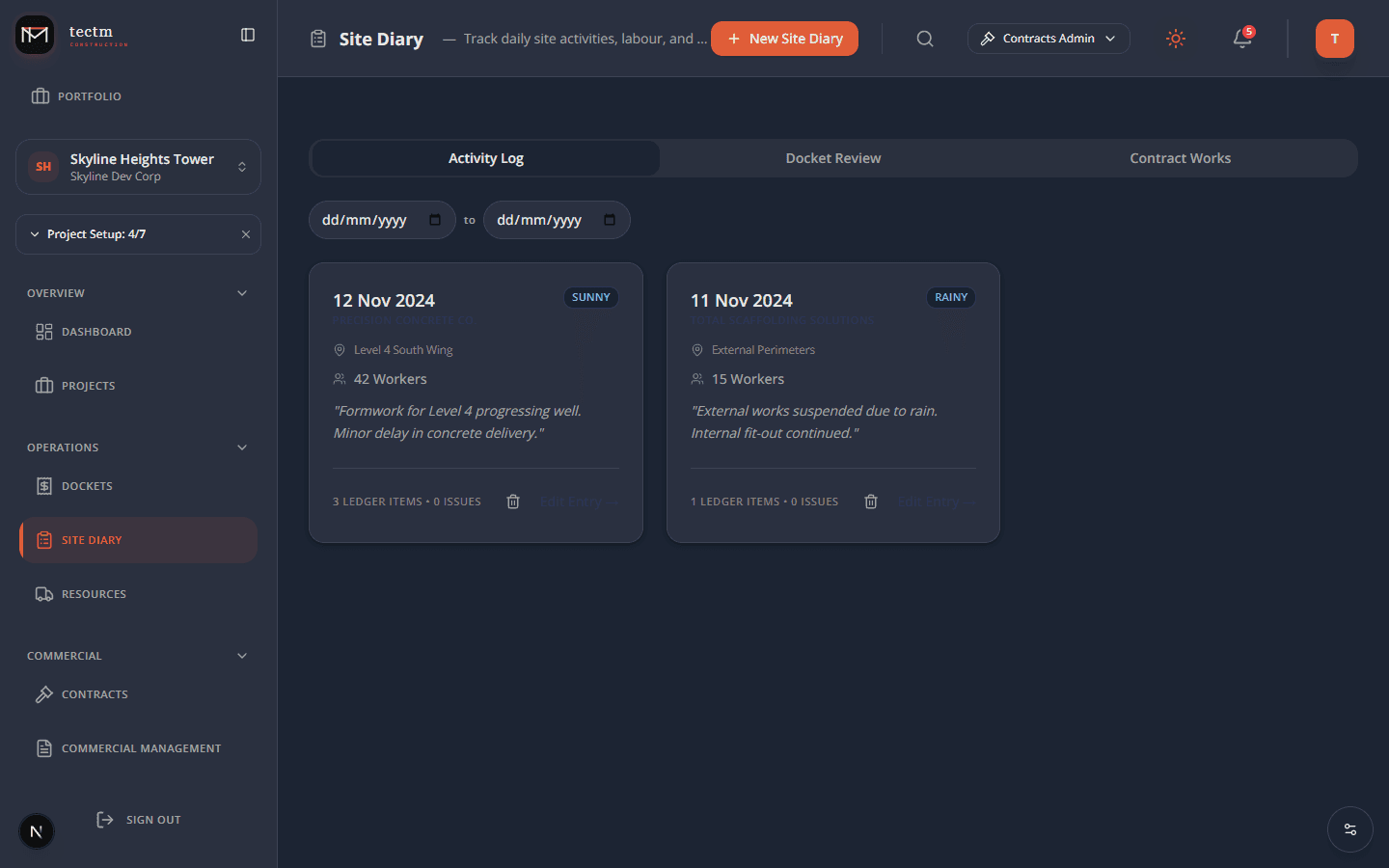This screenshot has height=868, width=1389.
Task: Open the notifications bell
Action: 1241,39
